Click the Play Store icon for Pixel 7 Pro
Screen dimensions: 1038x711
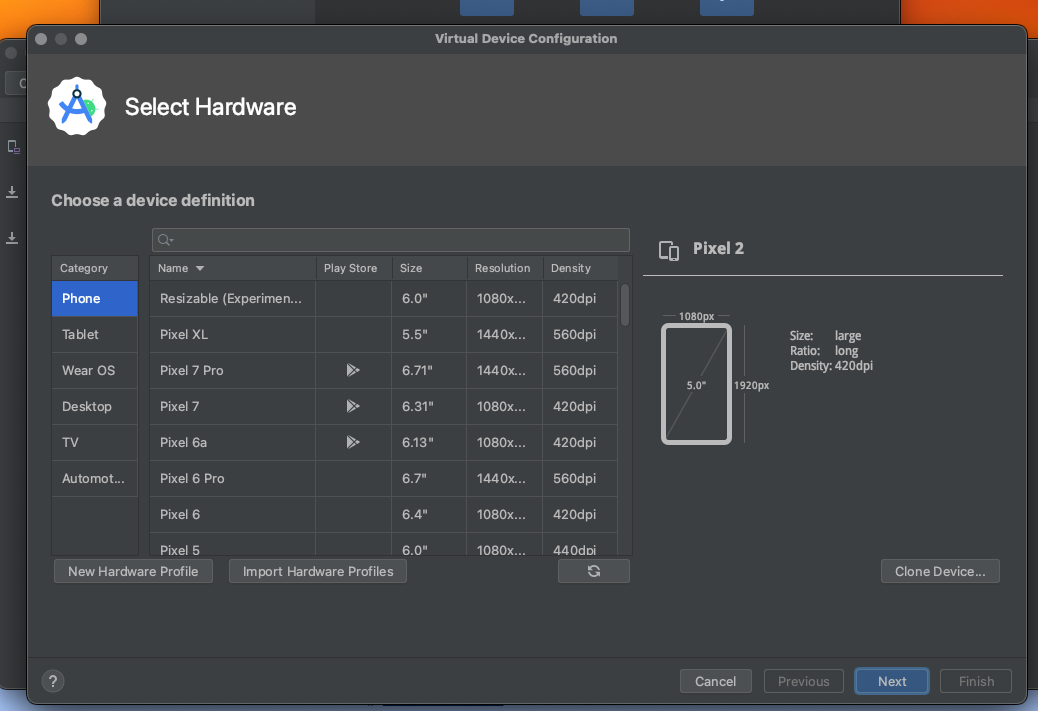click(x=353, y=370)
